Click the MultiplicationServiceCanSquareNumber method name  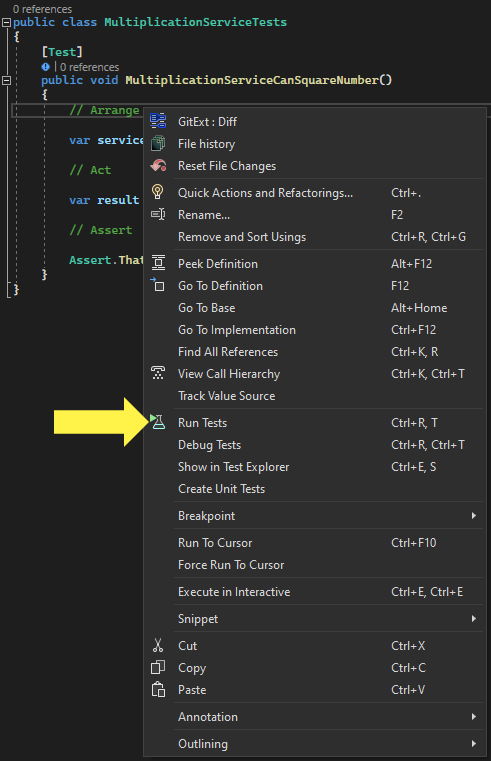252,80
